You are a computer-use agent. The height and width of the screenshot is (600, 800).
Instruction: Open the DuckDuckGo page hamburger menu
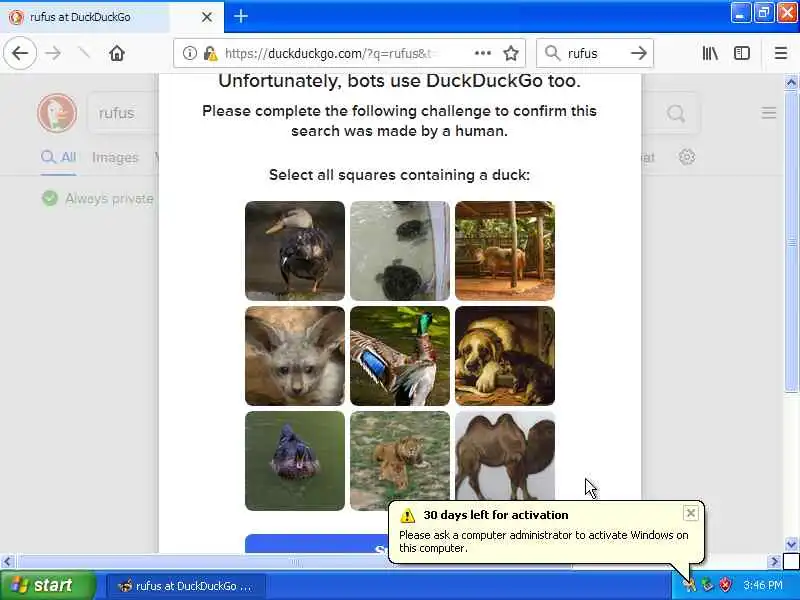769,113
